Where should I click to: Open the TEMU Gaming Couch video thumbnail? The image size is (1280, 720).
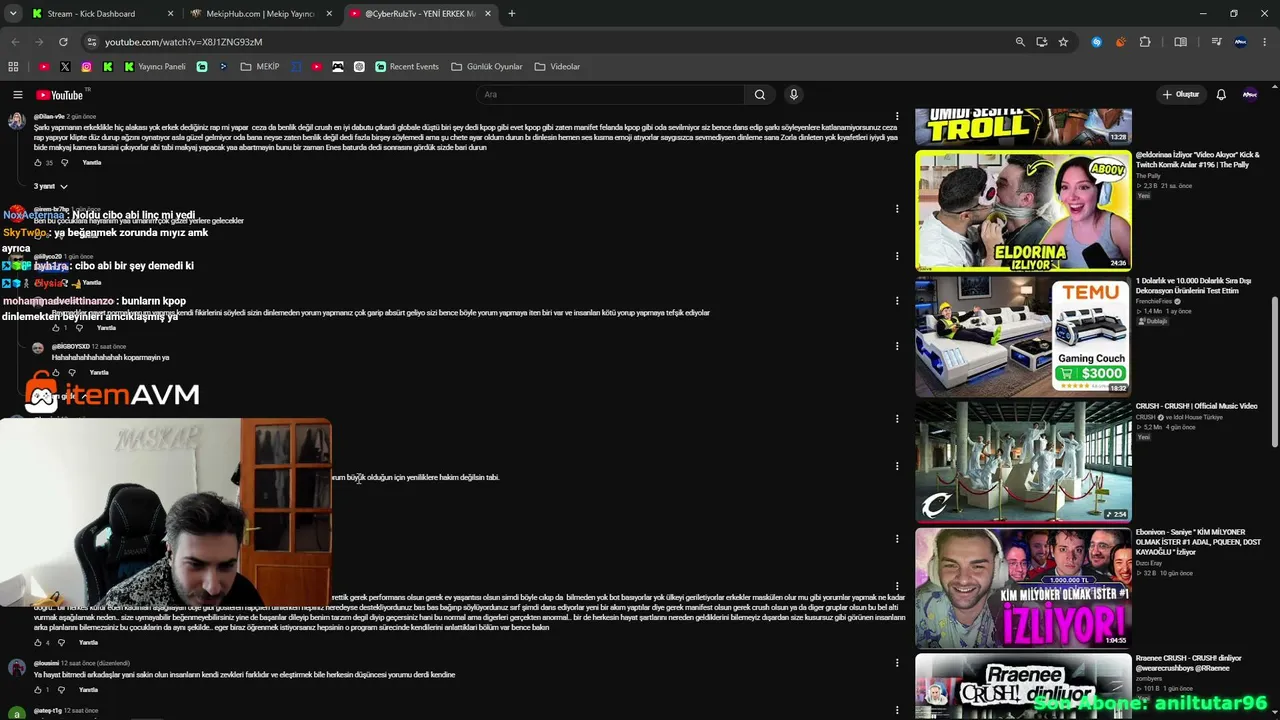click(x=1023, y=336)
